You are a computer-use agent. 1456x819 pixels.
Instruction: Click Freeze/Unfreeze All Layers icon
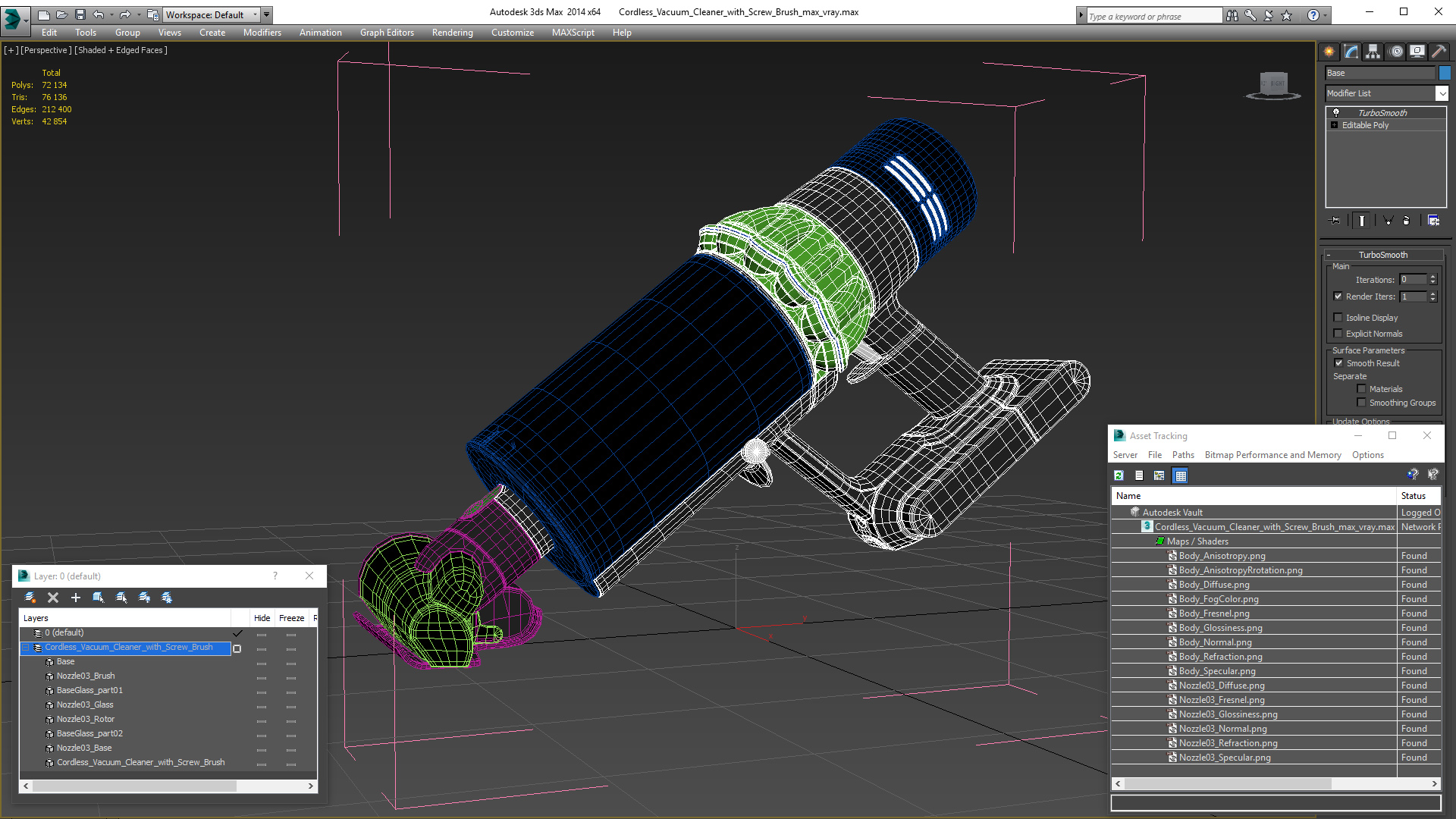pyautogui.click(x=167, y=598)
